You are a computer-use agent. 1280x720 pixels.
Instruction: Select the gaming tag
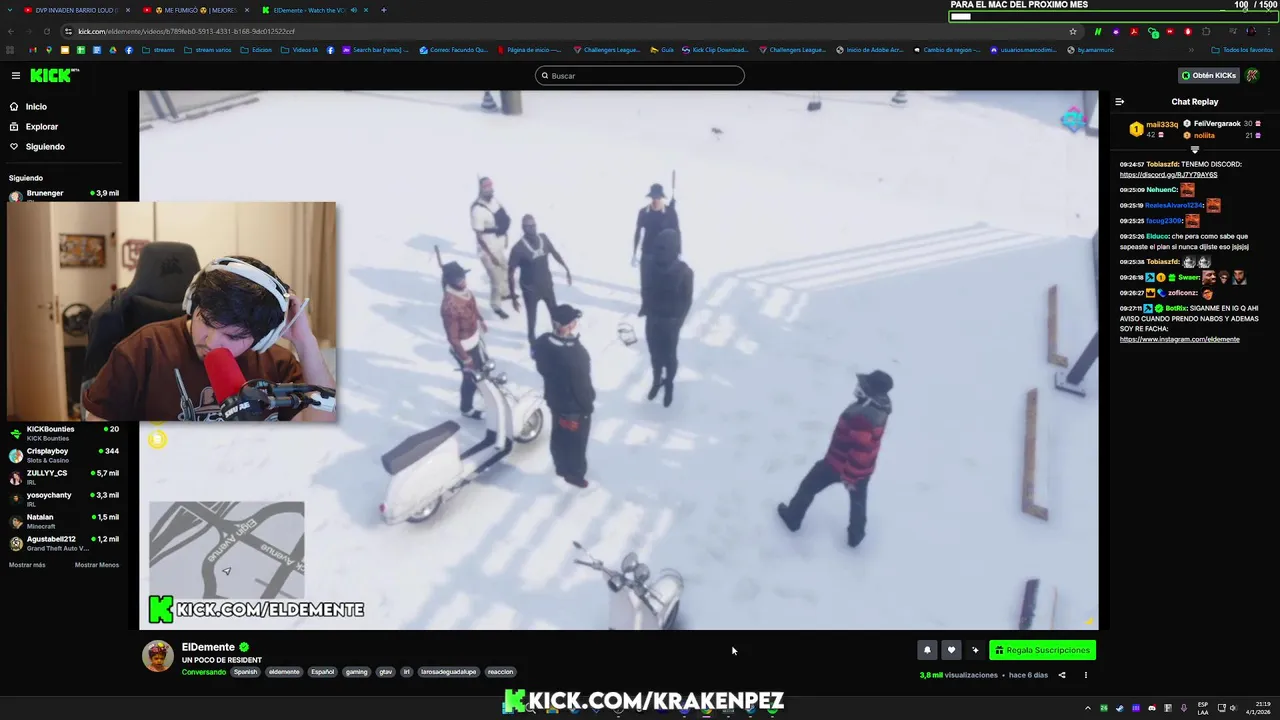coord(357,672)
